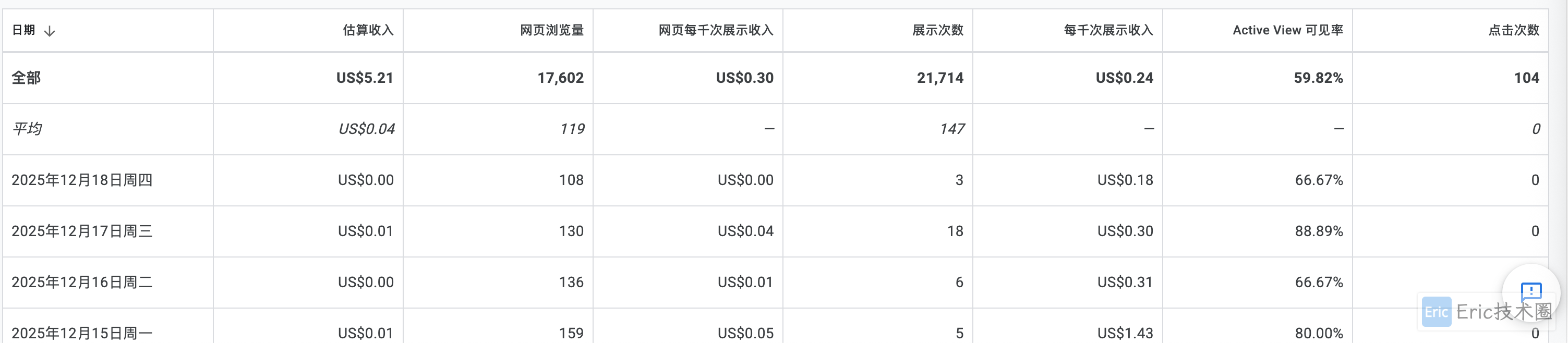The image size is (1568, 343).
Task: Click the 59.82% total viewability cell
Action: (1318, 78)
